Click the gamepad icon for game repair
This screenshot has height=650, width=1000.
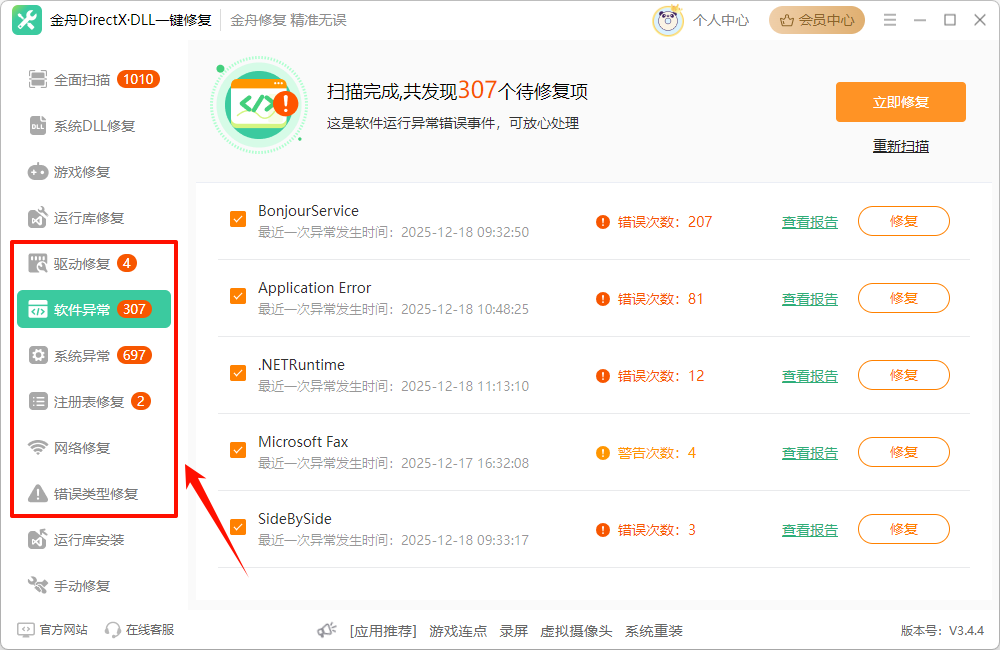tap(38, 172)
